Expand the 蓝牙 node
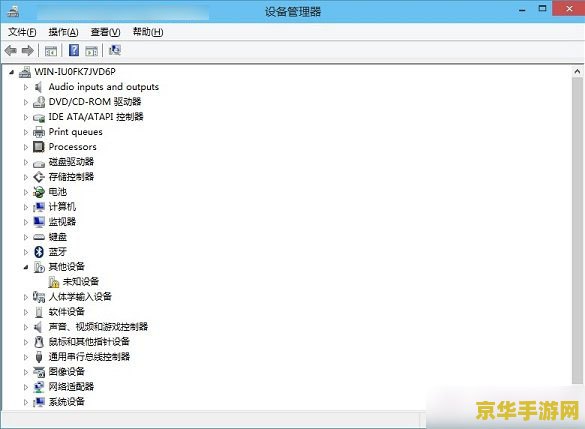Image resolution: width=585 pixels, height=429 pixels. pos(26,252)
